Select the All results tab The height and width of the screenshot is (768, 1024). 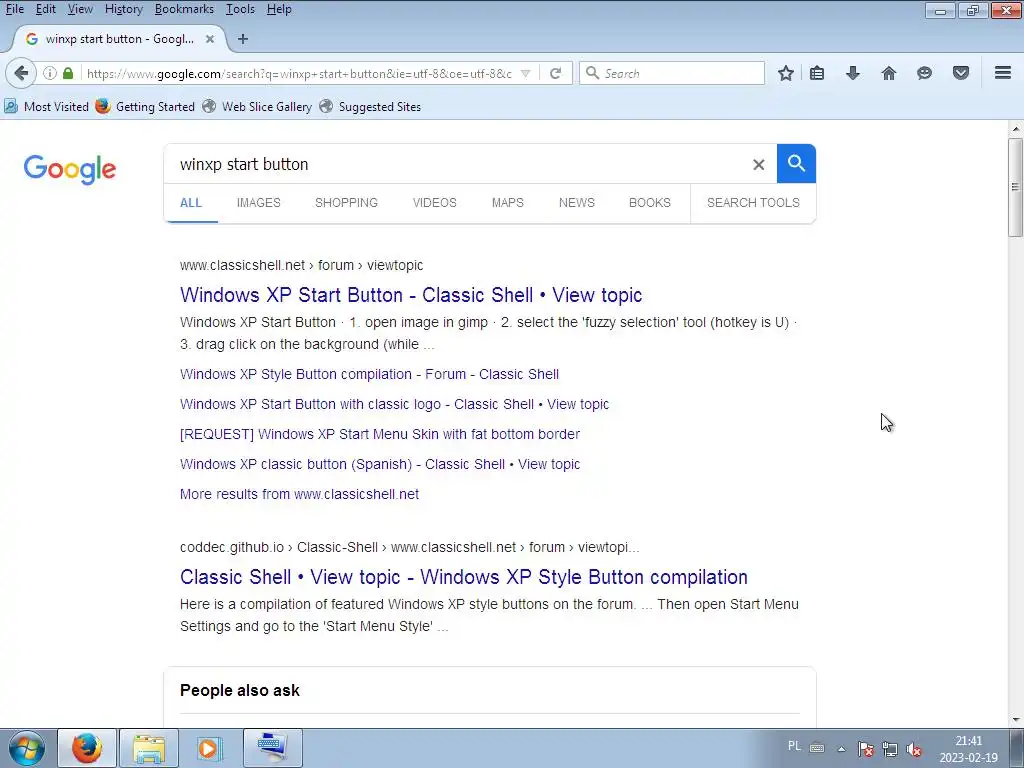tap(191, 202)
